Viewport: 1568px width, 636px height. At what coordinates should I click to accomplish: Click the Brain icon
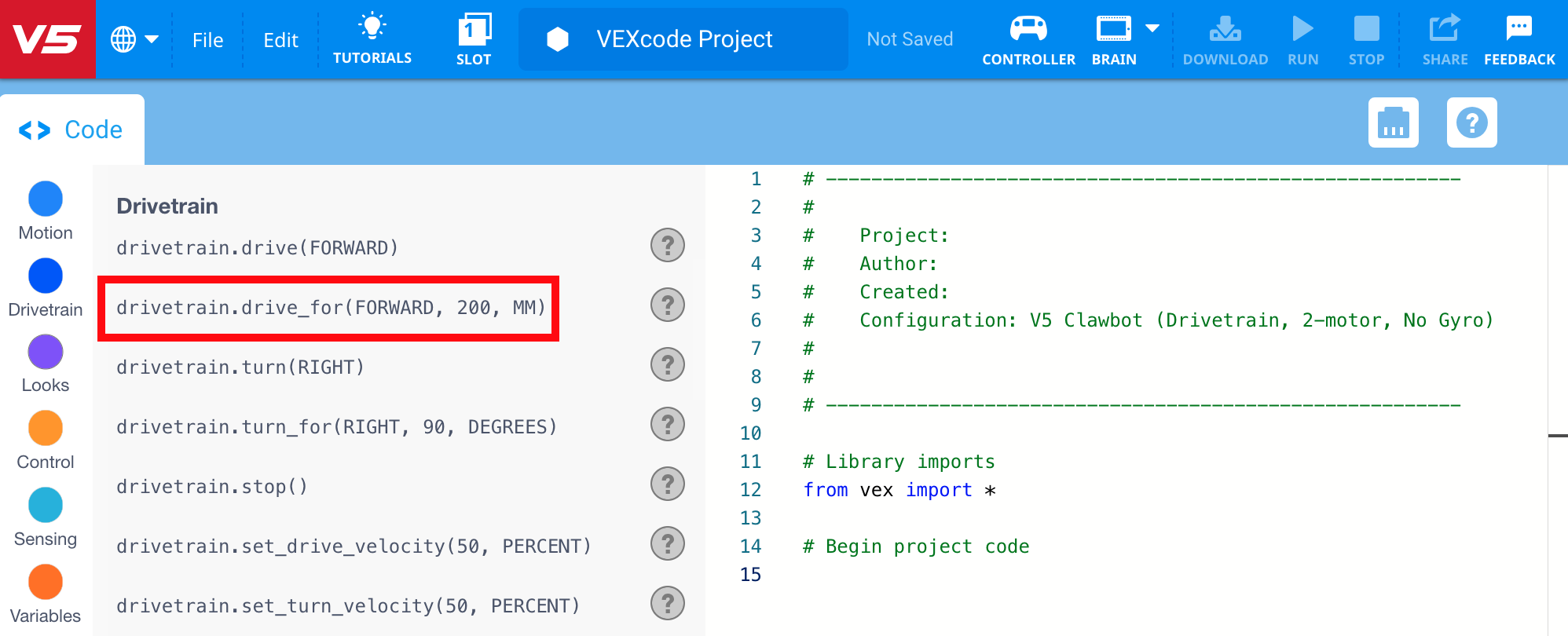(x=1113, y=30)
